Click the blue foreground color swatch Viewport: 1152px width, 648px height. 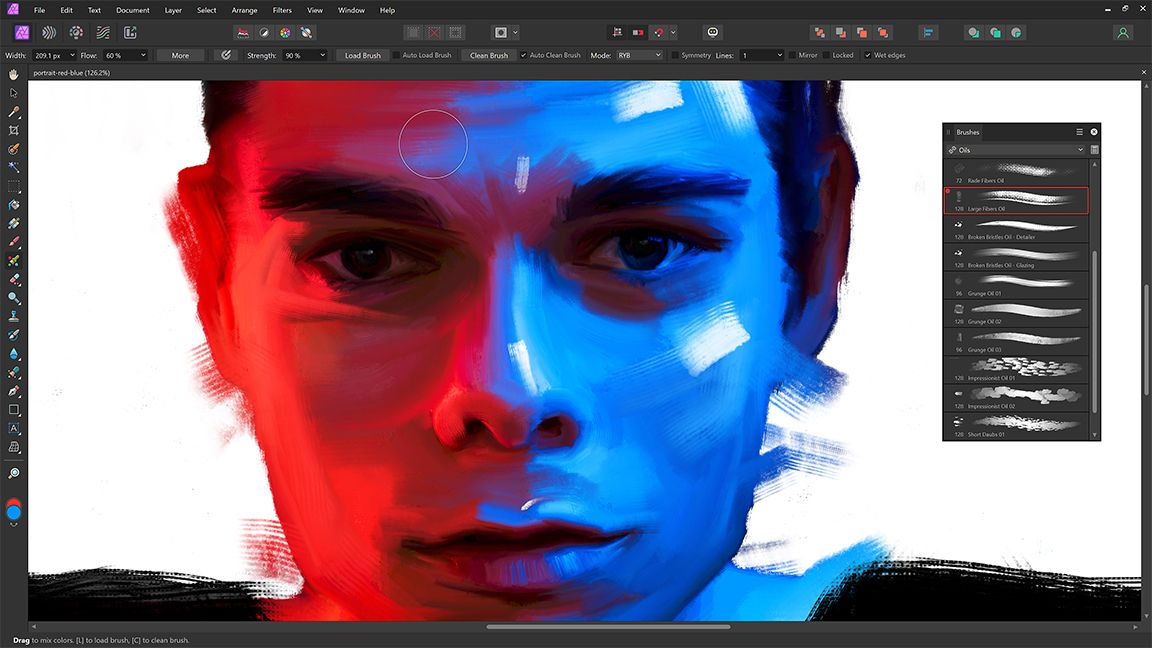click(x=14, y=512)
